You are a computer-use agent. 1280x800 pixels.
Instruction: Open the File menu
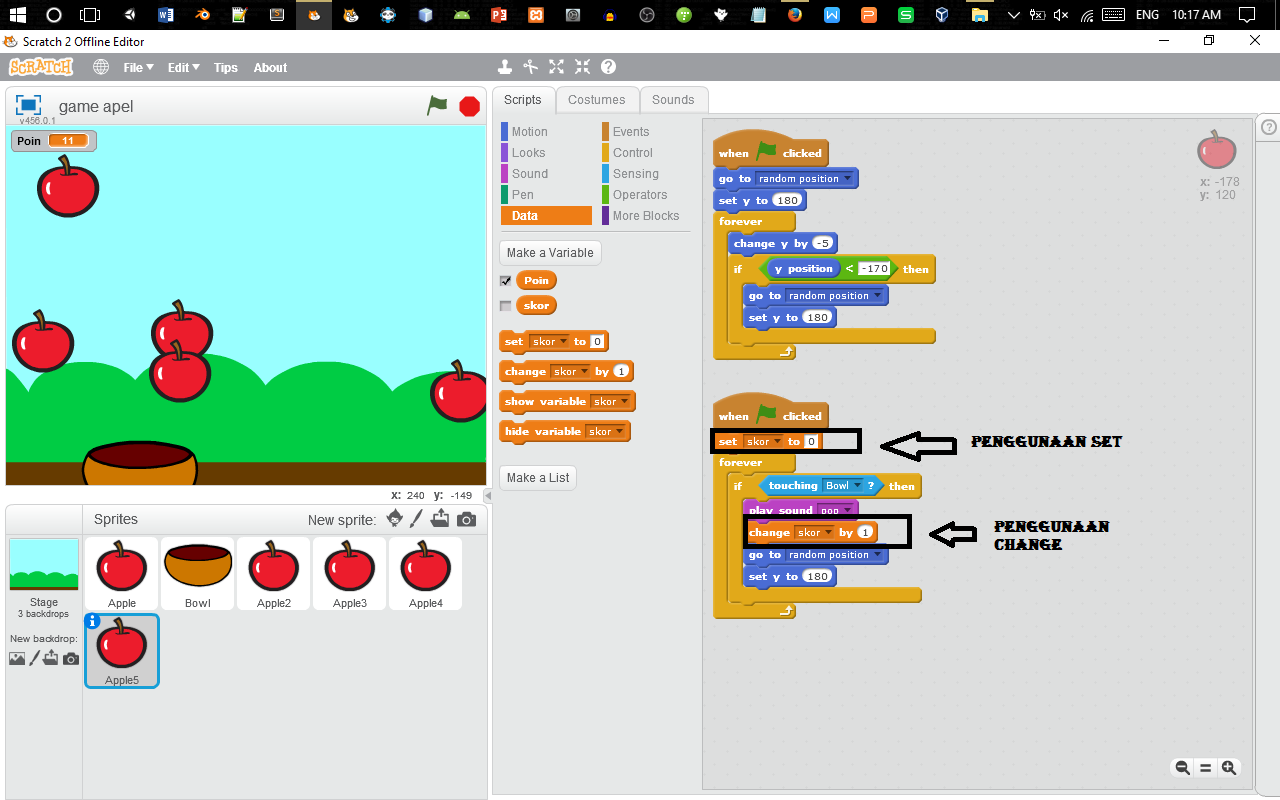point(138,67)
